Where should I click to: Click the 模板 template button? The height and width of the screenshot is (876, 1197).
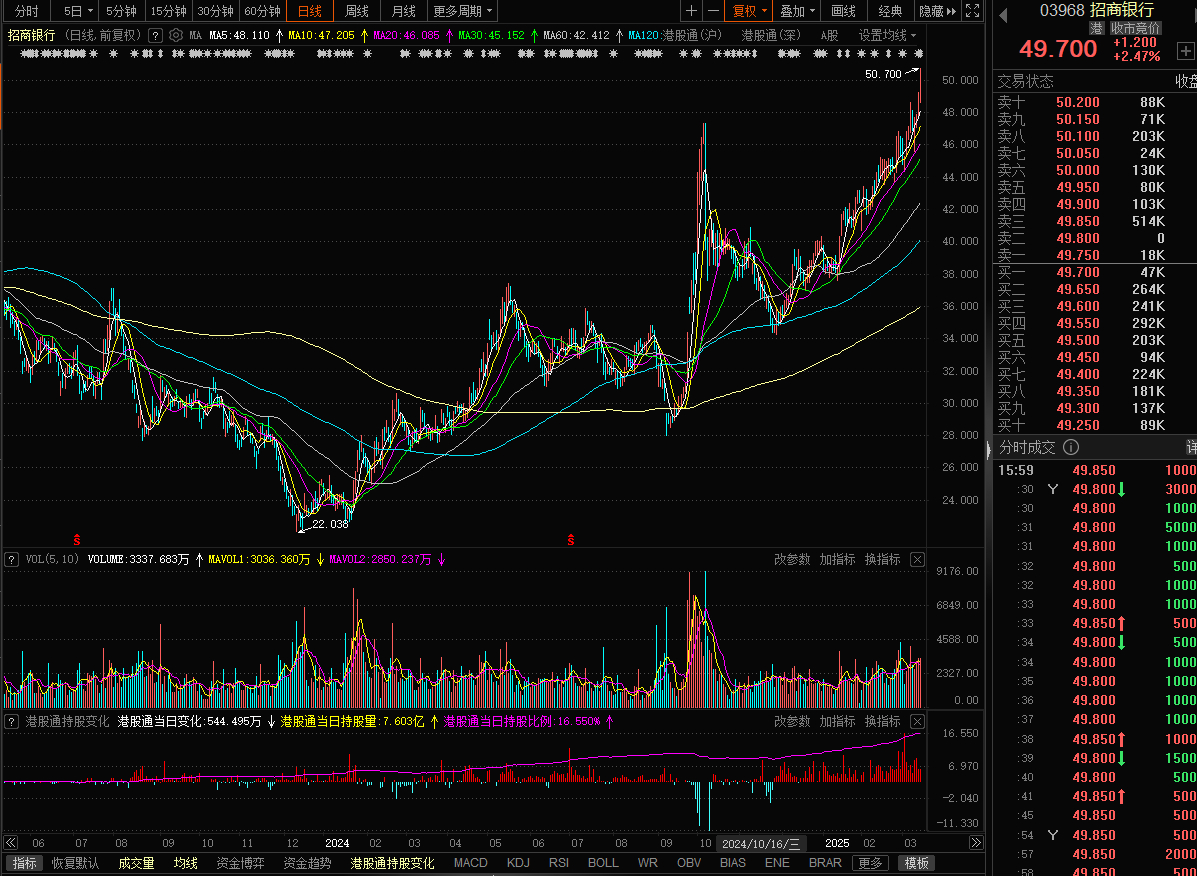[916, 863]
